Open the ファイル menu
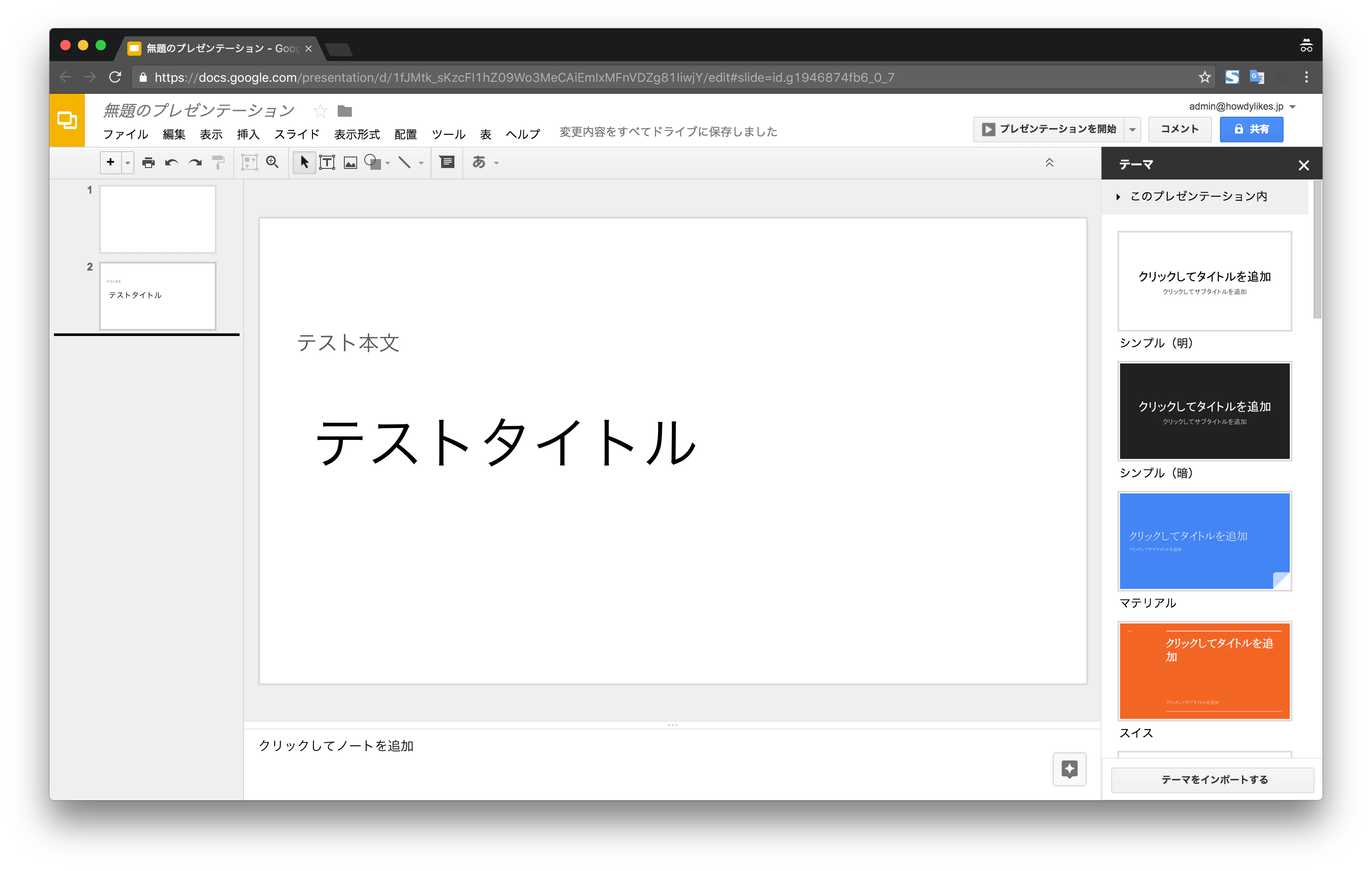Image resolution: width=1372 pixels, height=871 pixels. point(126,134)
